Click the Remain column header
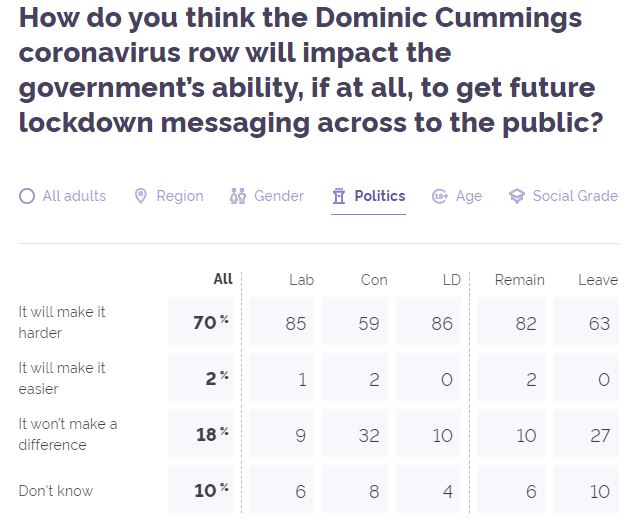The width and height of the screenshot is (634, 530). tap(519, 280)
